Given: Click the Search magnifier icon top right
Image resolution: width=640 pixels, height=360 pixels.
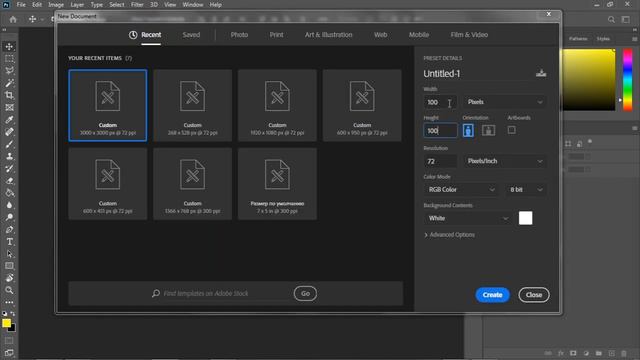Looking at the screenshot, I should coord(611,20).
